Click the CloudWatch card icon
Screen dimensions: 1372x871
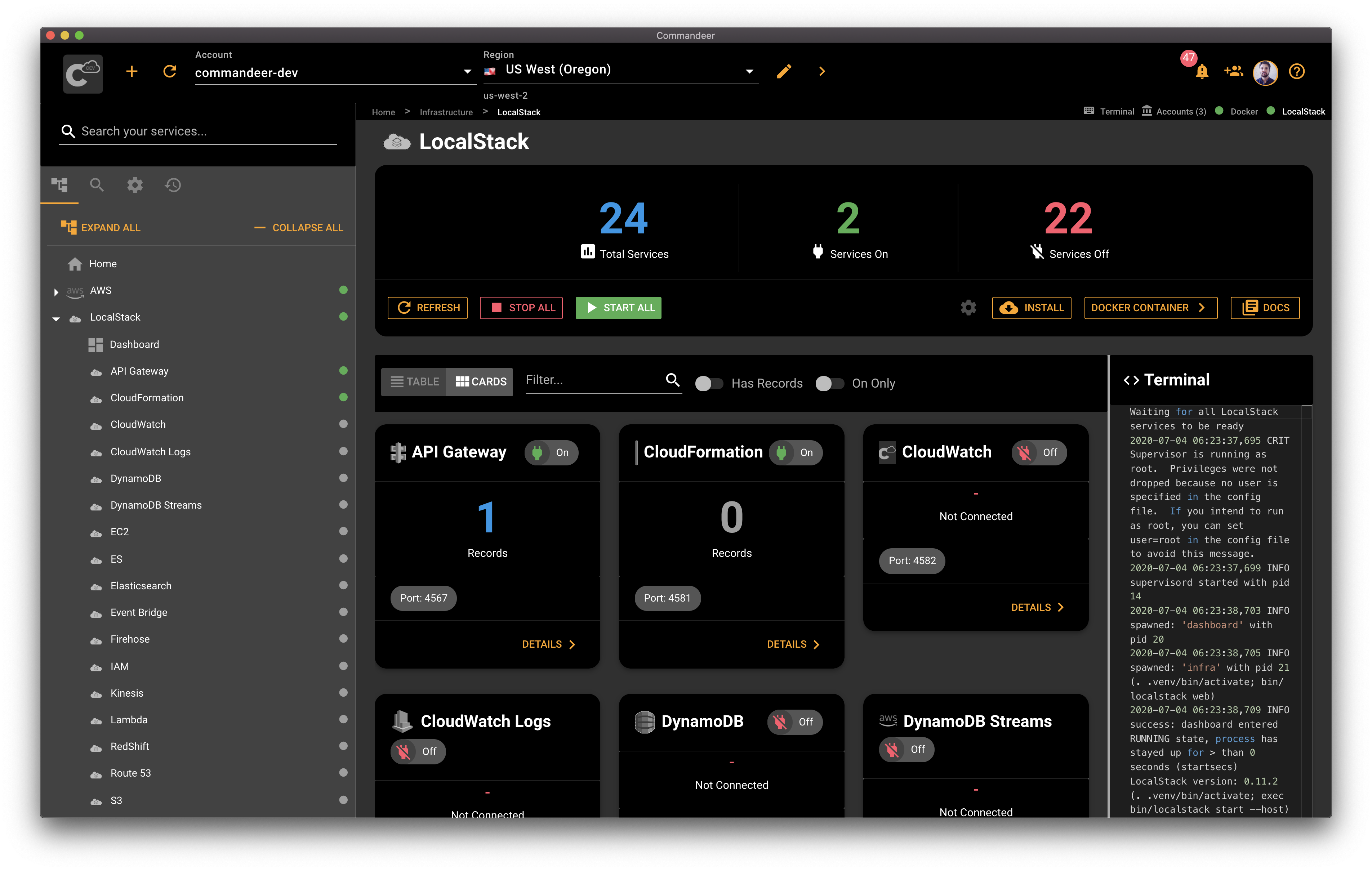[887, 452]
